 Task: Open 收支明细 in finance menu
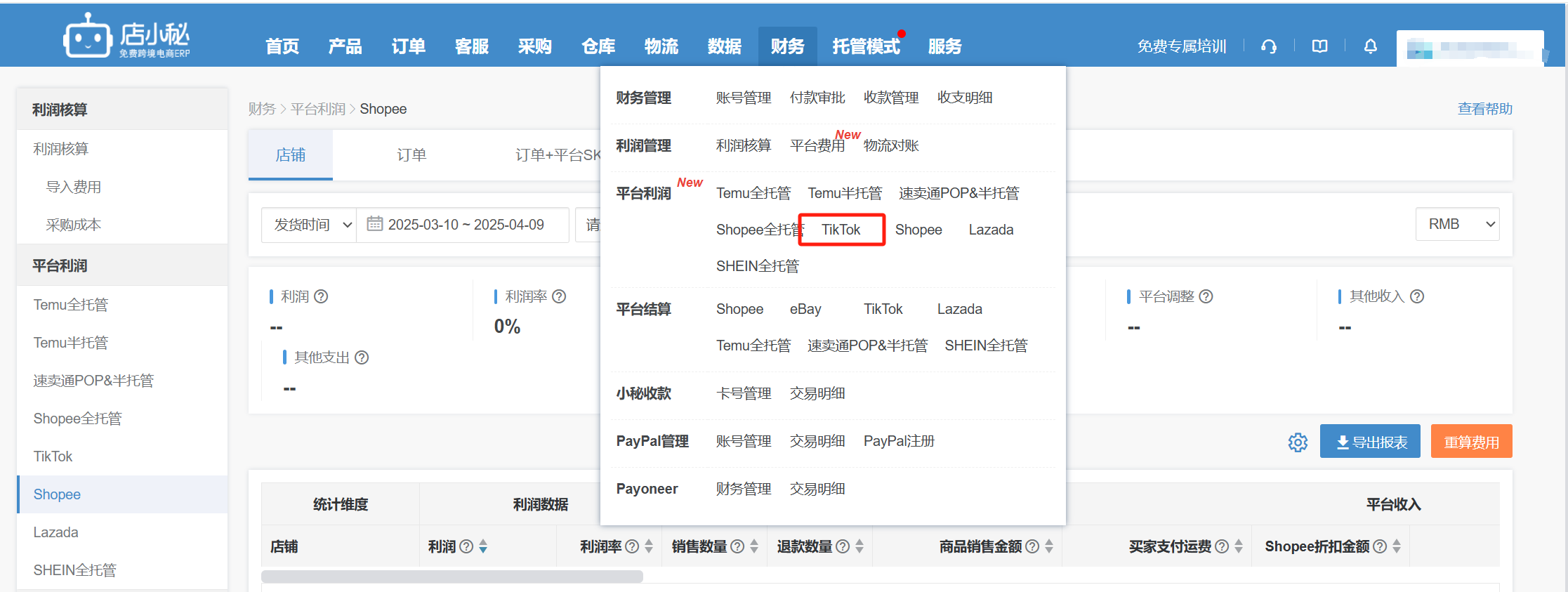(965, 98)
